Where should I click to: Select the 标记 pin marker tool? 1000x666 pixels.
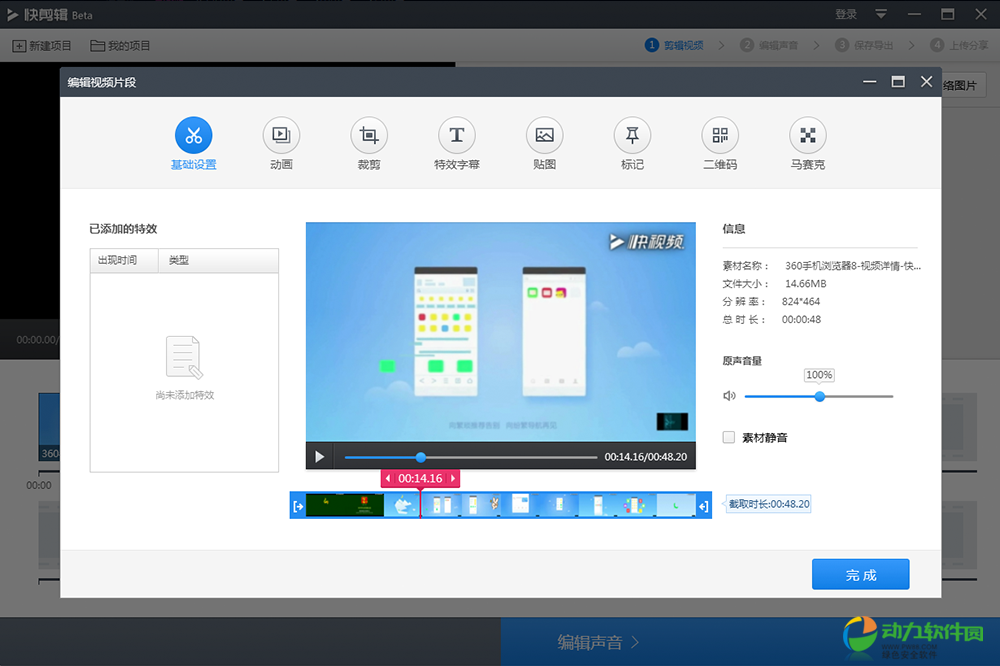coord(632,135)
